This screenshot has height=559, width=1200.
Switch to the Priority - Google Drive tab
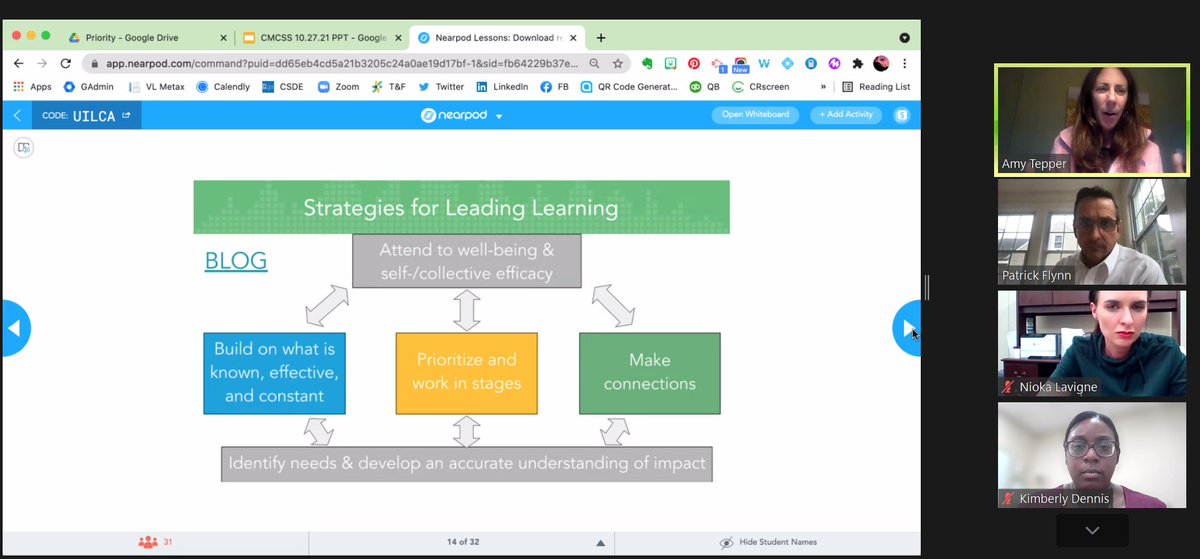click(146, 38)
